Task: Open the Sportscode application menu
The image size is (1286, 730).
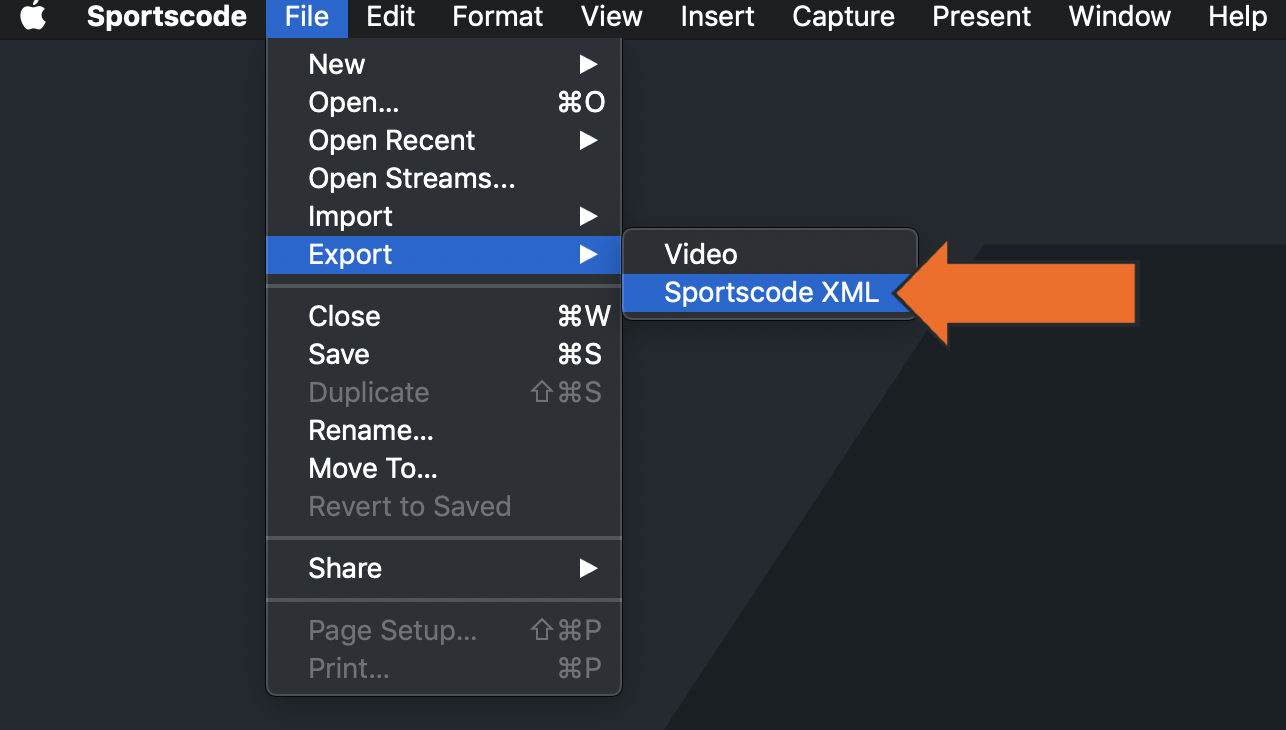Action: click(x=166, y=16)
